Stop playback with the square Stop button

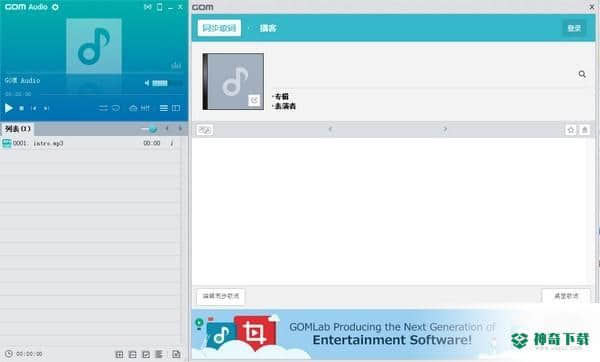click(22, 108)
